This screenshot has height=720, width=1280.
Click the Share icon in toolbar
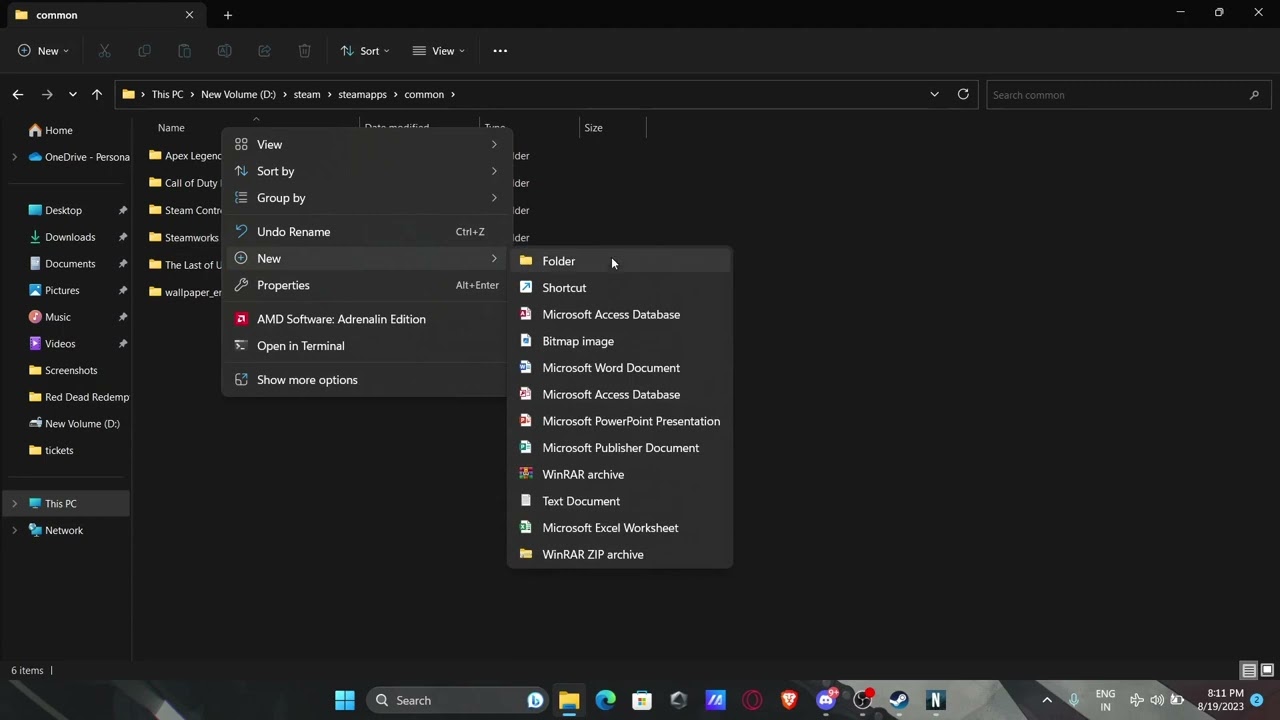coord(264,51)
